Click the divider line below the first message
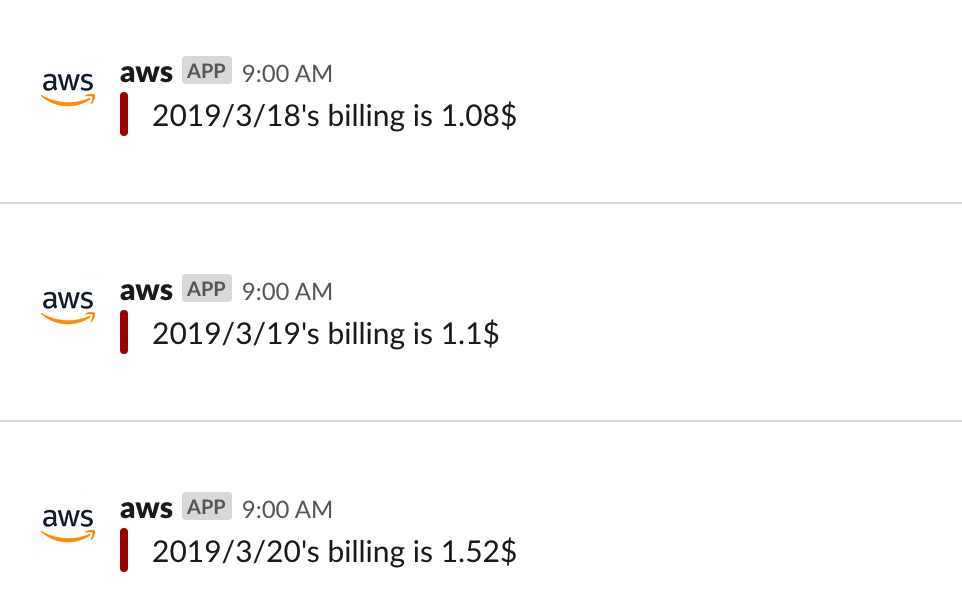 481,203
